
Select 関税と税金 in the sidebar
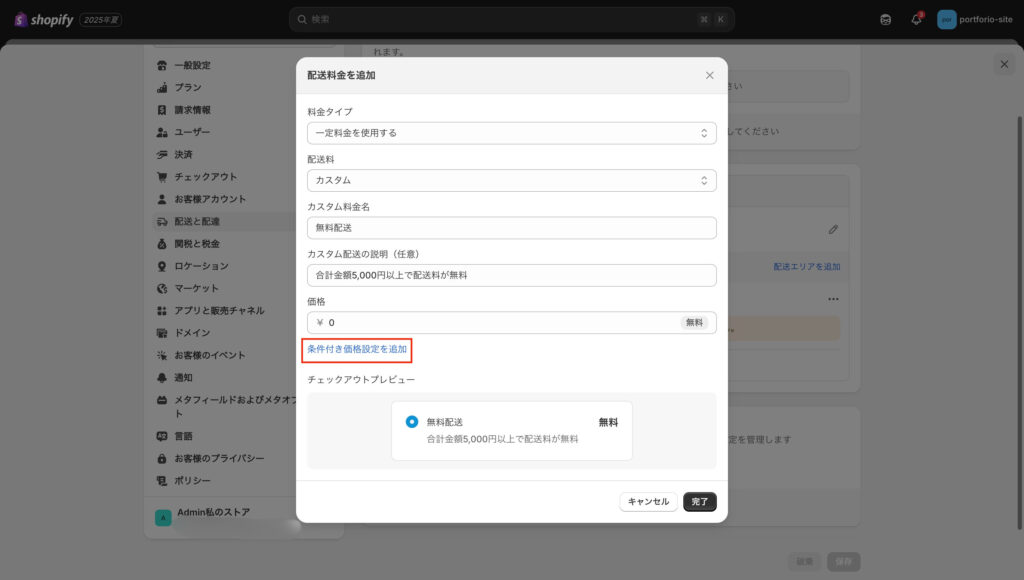[x=196, y=244]
